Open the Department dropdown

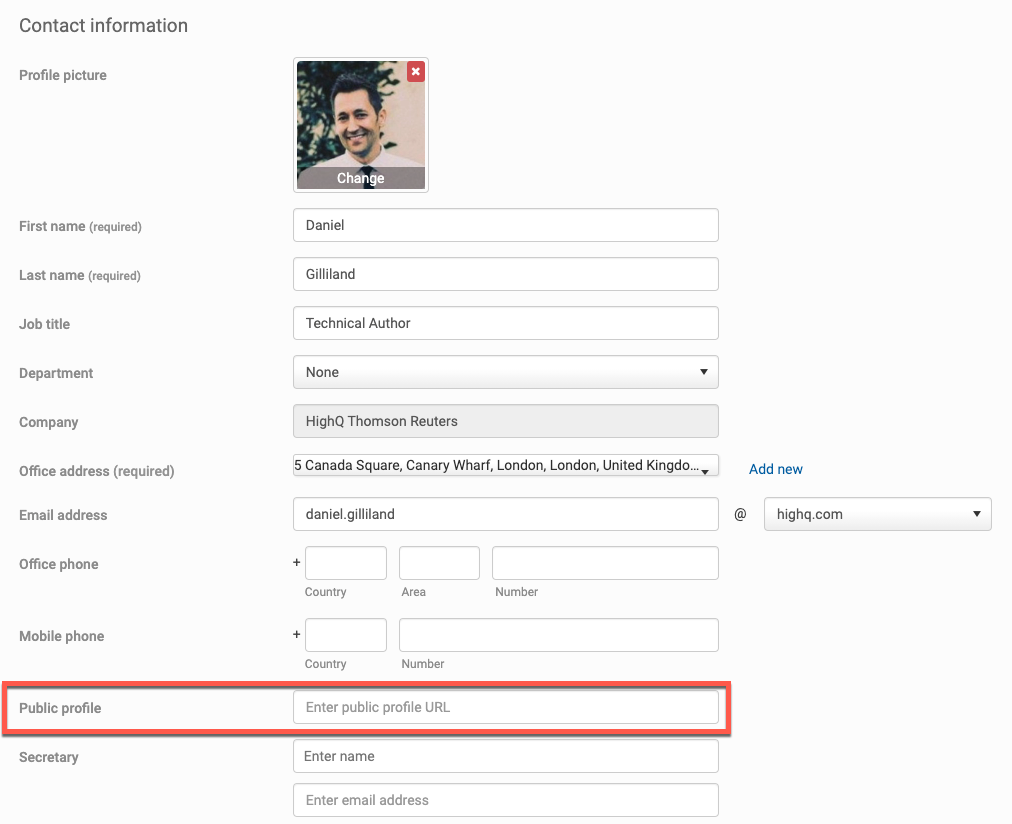pyautogui.click(x=505, y=372)
